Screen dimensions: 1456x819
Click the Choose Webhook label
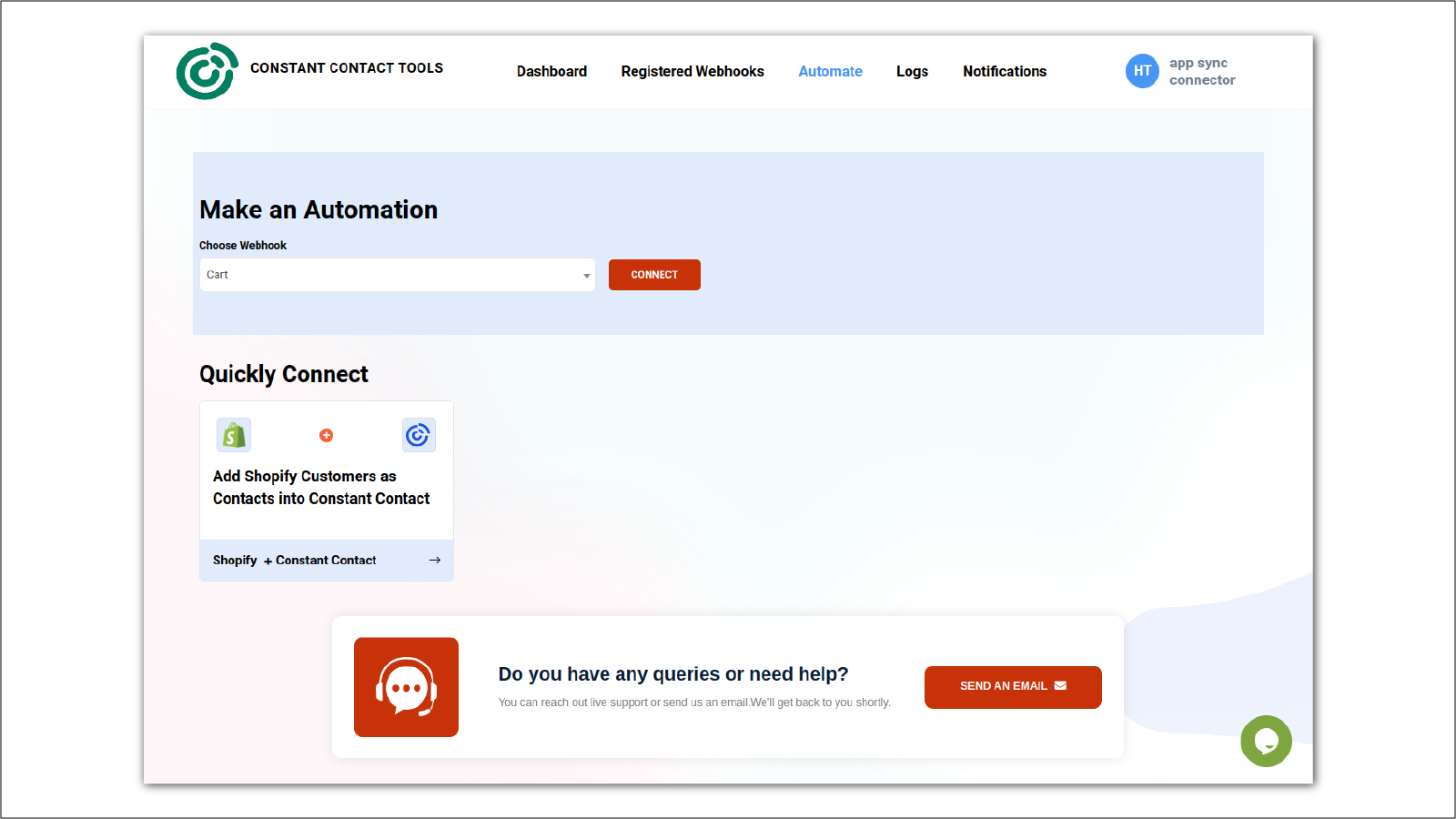pyautogui.click(x=243, y=246)
